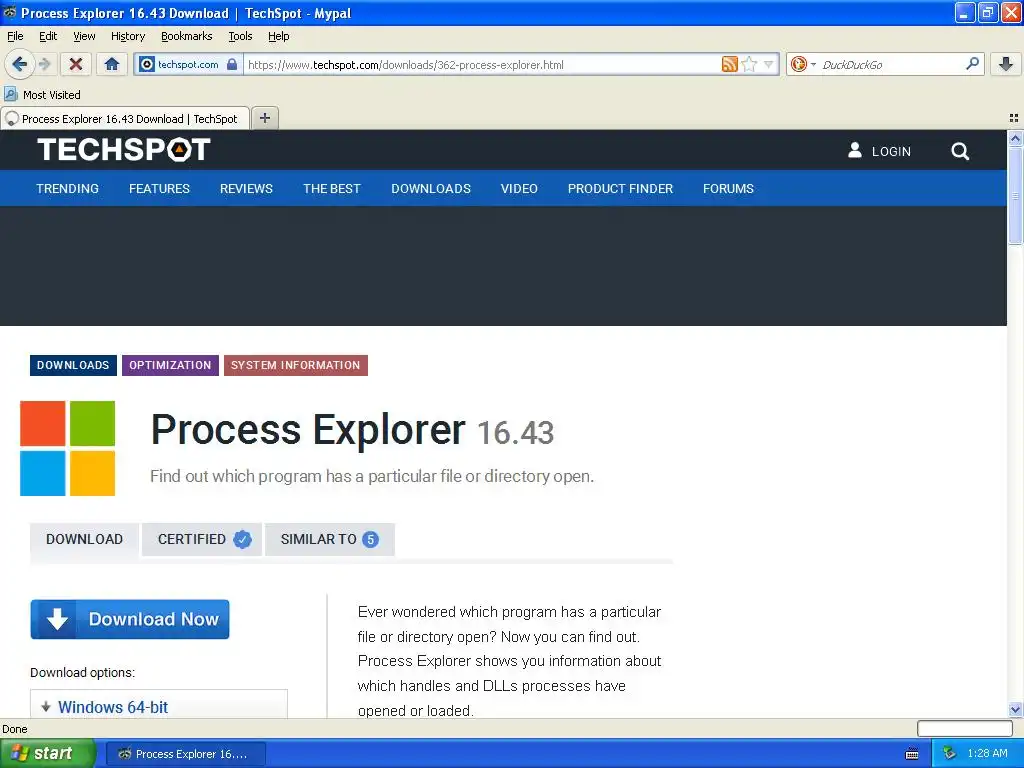Click the Process Explorer Windows logo thumbnail

tap(67, 449)
